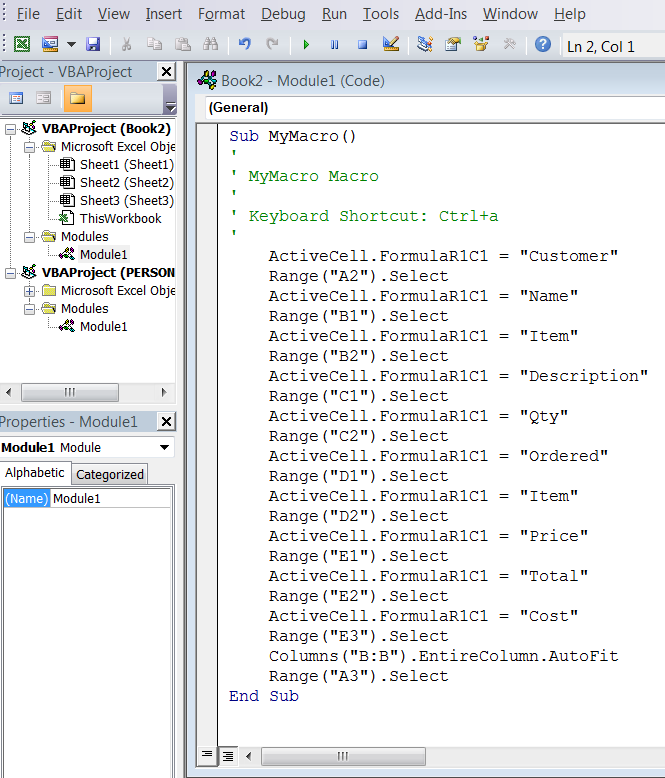This screenshot has width=665, height=778.
Task: Click the (Name) property value Module1
Action: (111, 499)
